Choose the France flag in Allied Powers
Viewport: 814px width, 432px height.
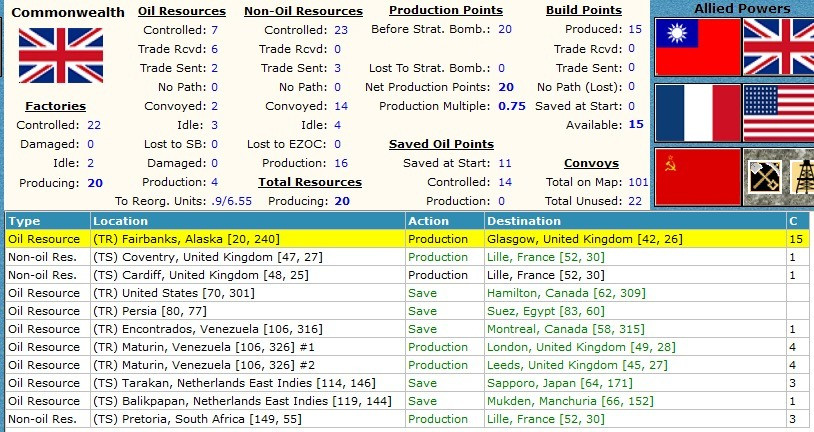point(696,113)
